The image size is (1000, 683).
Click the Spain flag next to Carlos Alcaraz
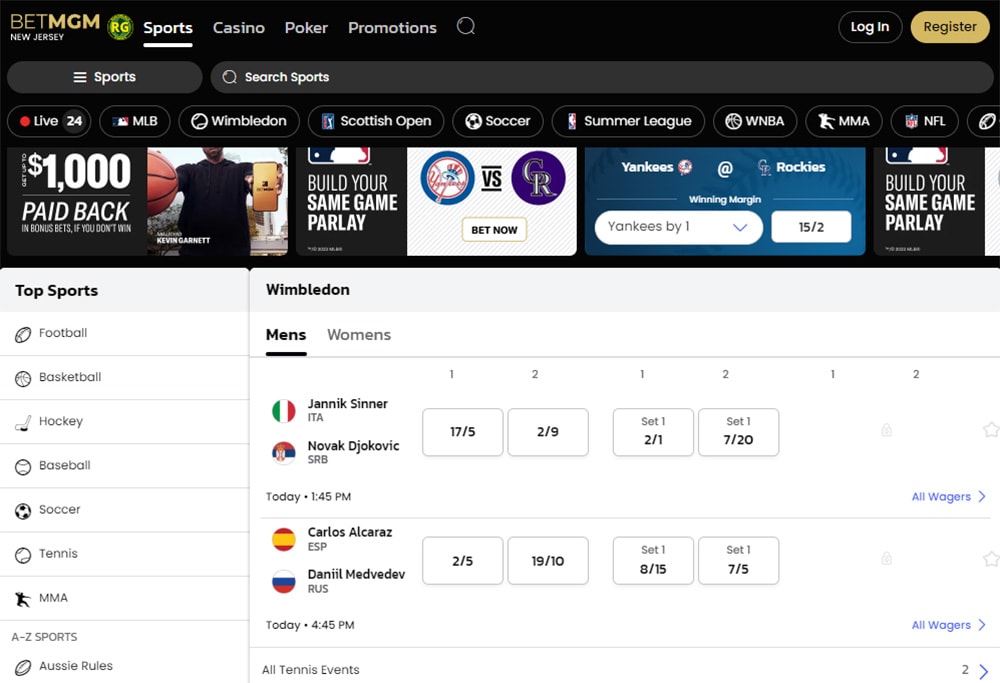point(284,540)
